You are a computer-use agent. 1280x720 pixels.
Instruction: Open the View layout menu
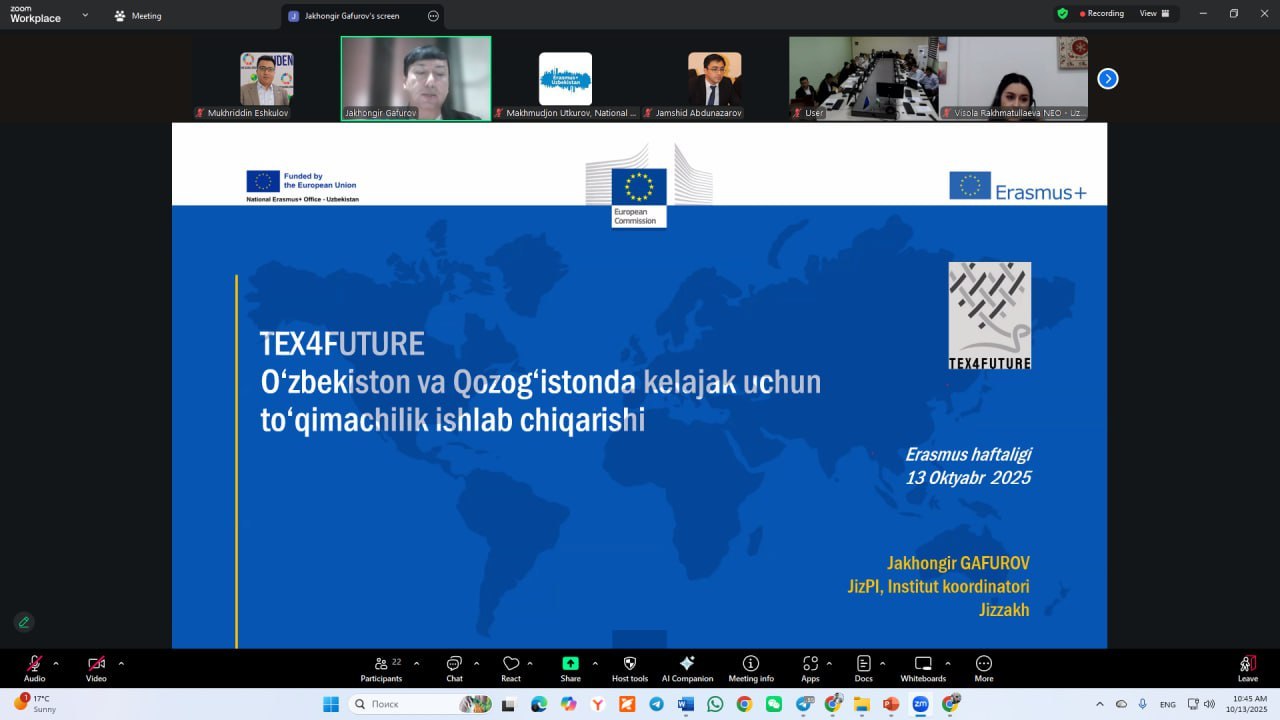tap(1154, 14)
